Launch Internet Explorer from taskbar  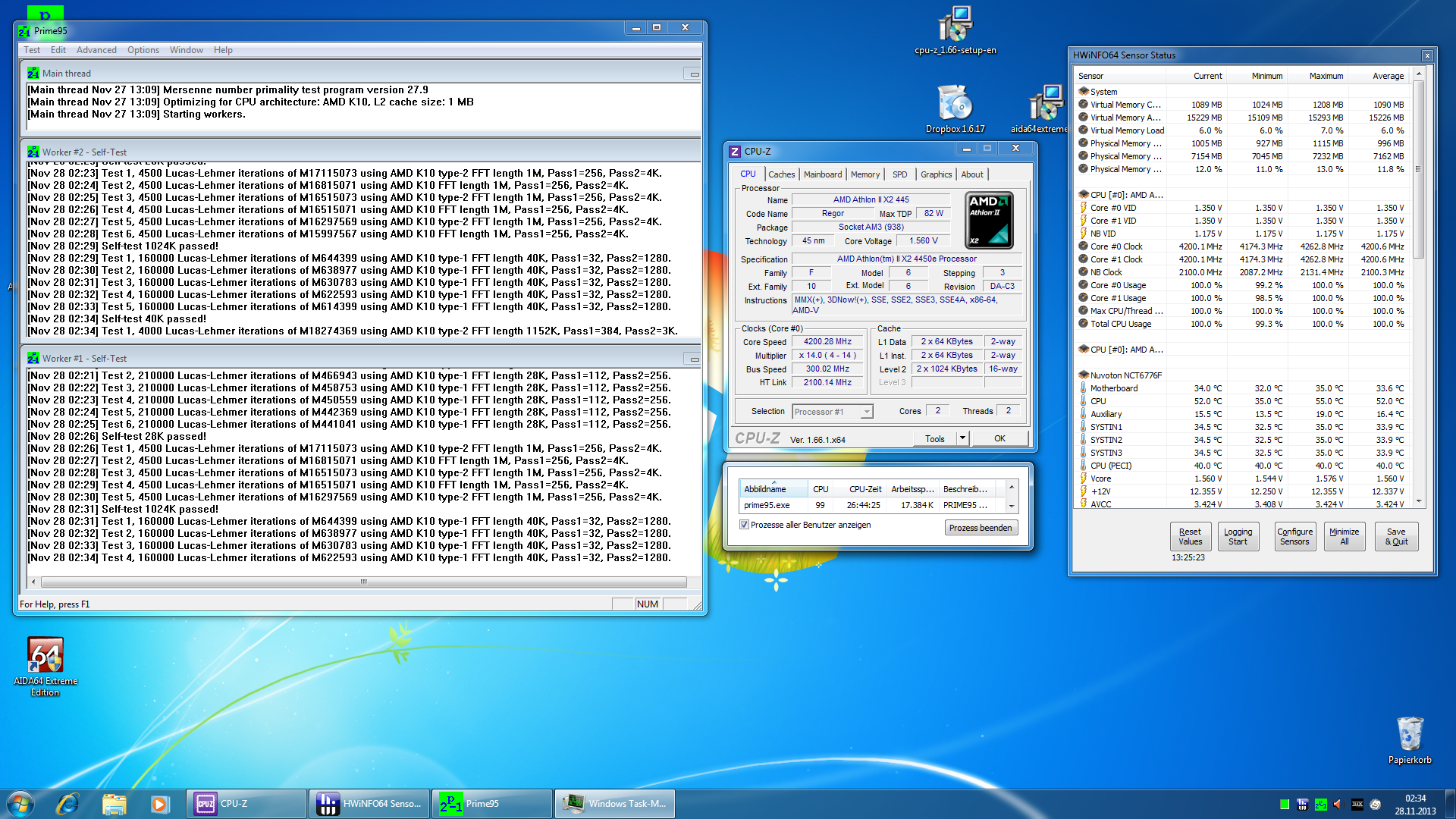[x=67, y=804]
